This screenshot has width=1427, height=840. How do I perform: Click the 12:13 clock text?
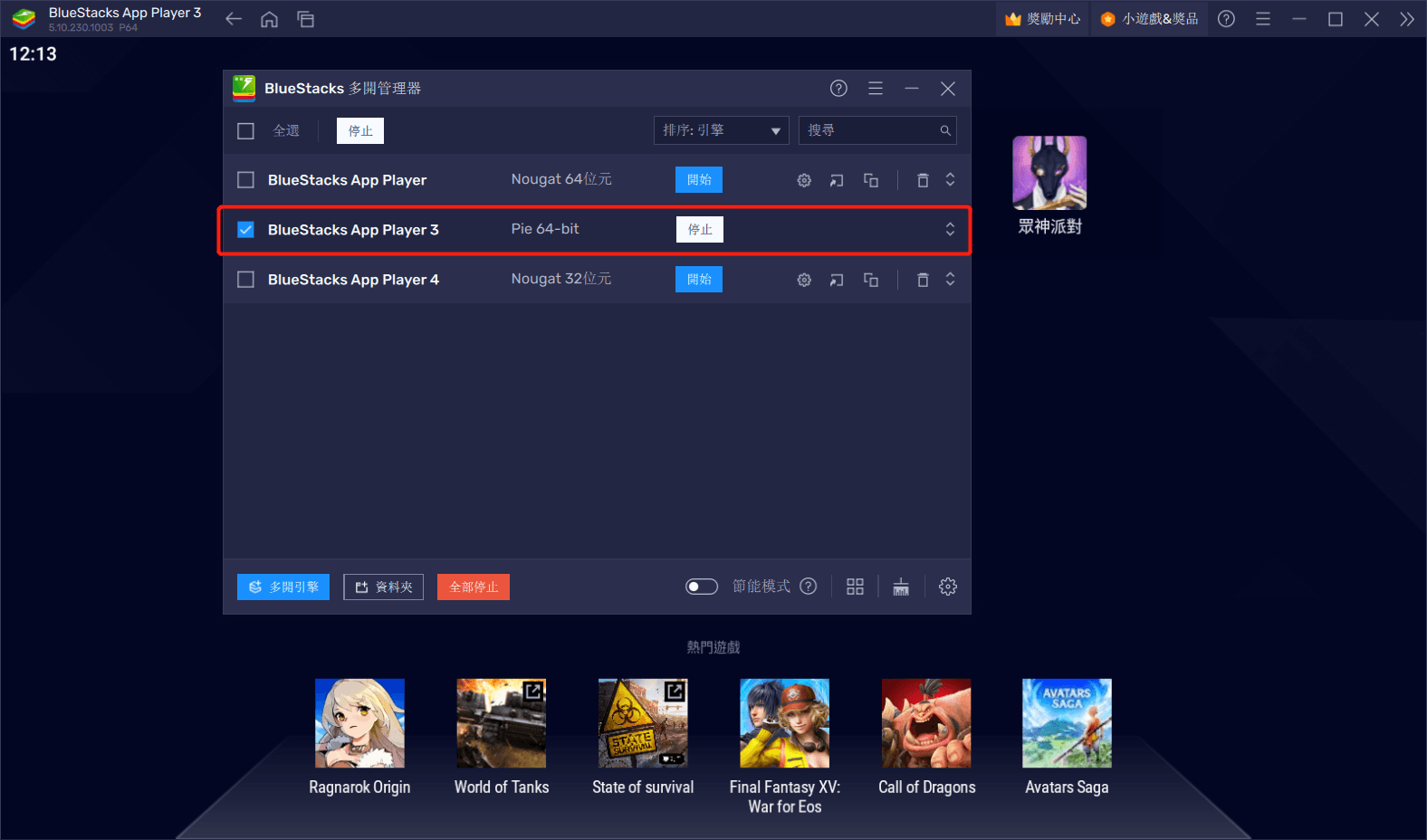click(33, 54)
